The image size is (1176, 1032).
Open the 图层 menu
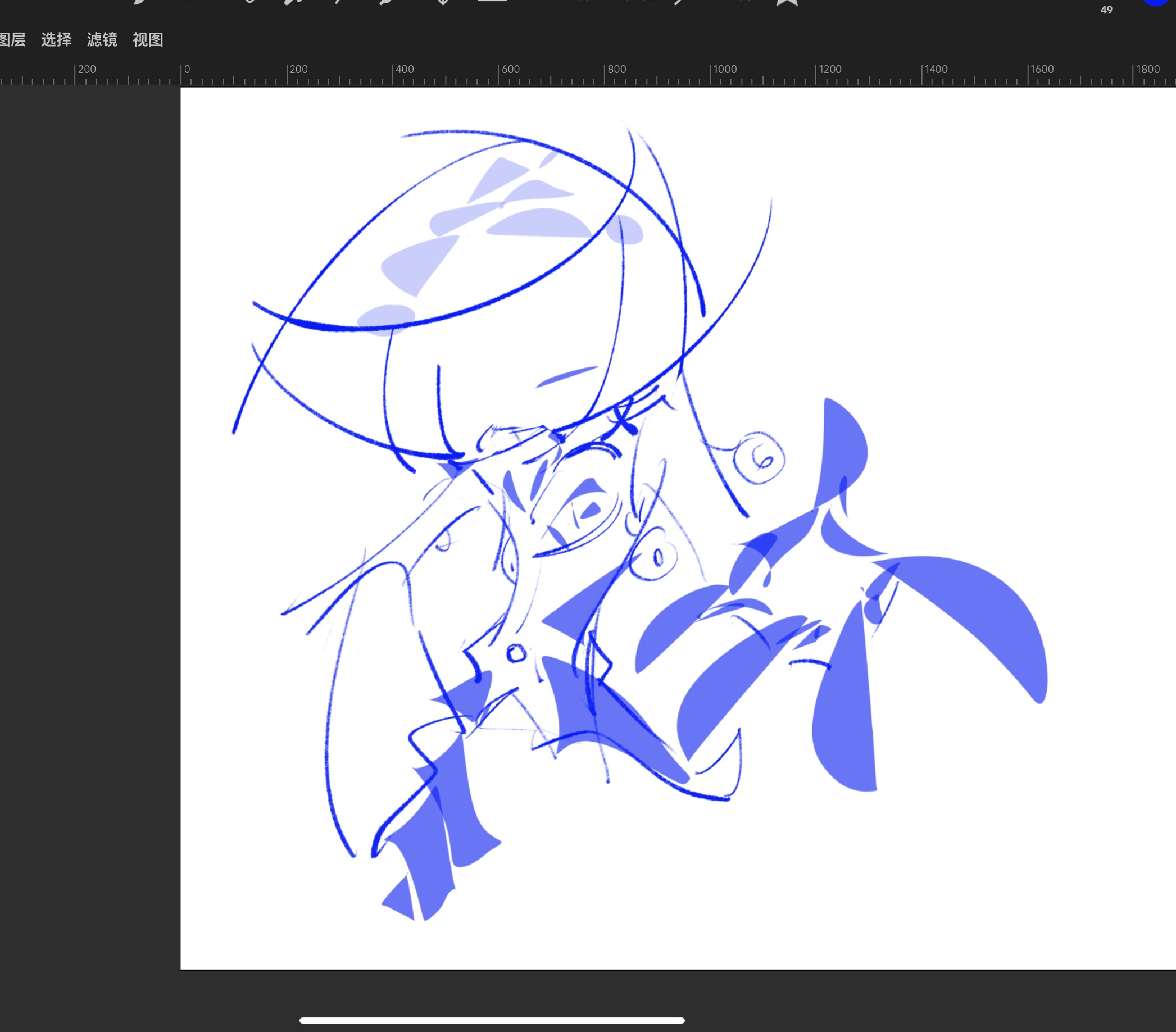click(12, 39)
